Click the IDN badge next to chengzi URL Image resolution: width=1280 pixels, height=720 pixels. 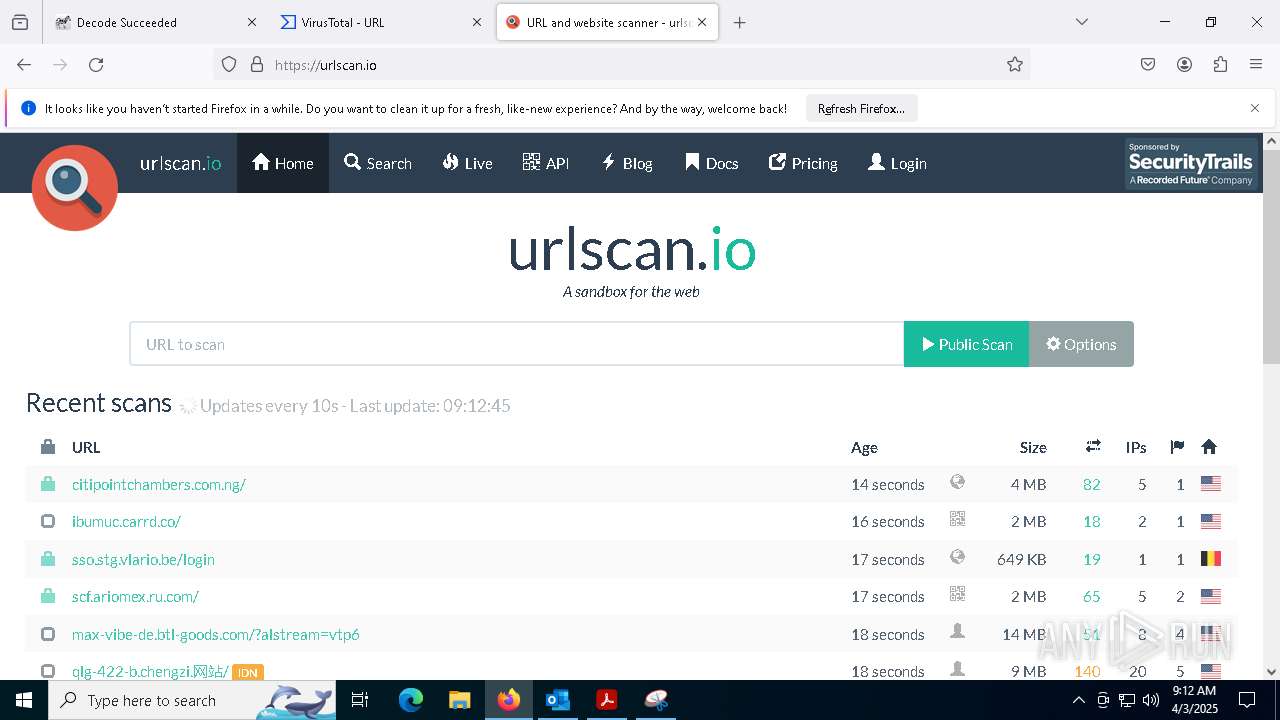tap(248, 672)
